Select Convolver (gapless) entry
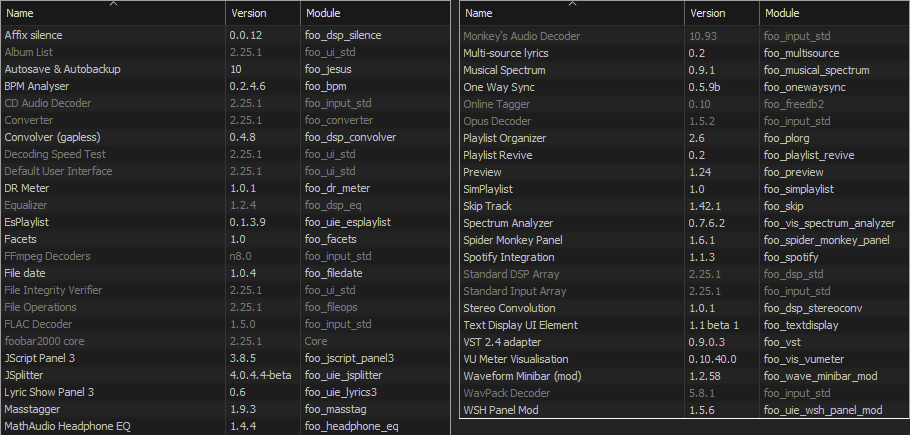 tap(226, 137)
